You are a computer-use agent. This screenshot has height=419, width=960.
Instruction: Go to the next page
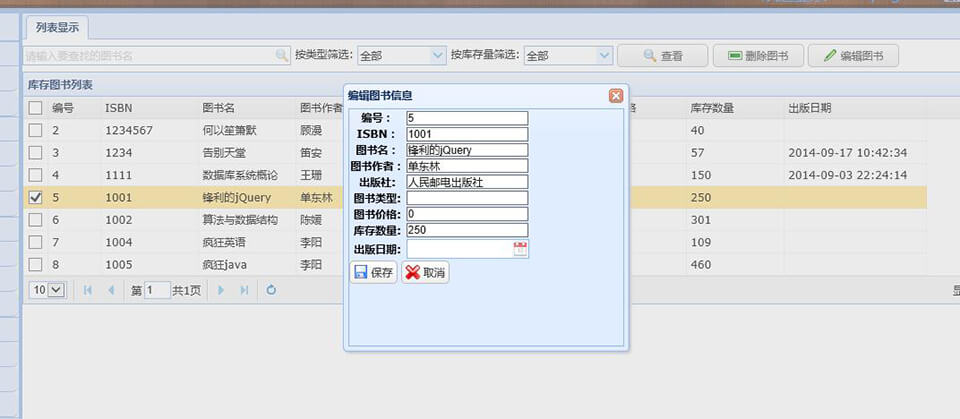(x=221, y=290)
